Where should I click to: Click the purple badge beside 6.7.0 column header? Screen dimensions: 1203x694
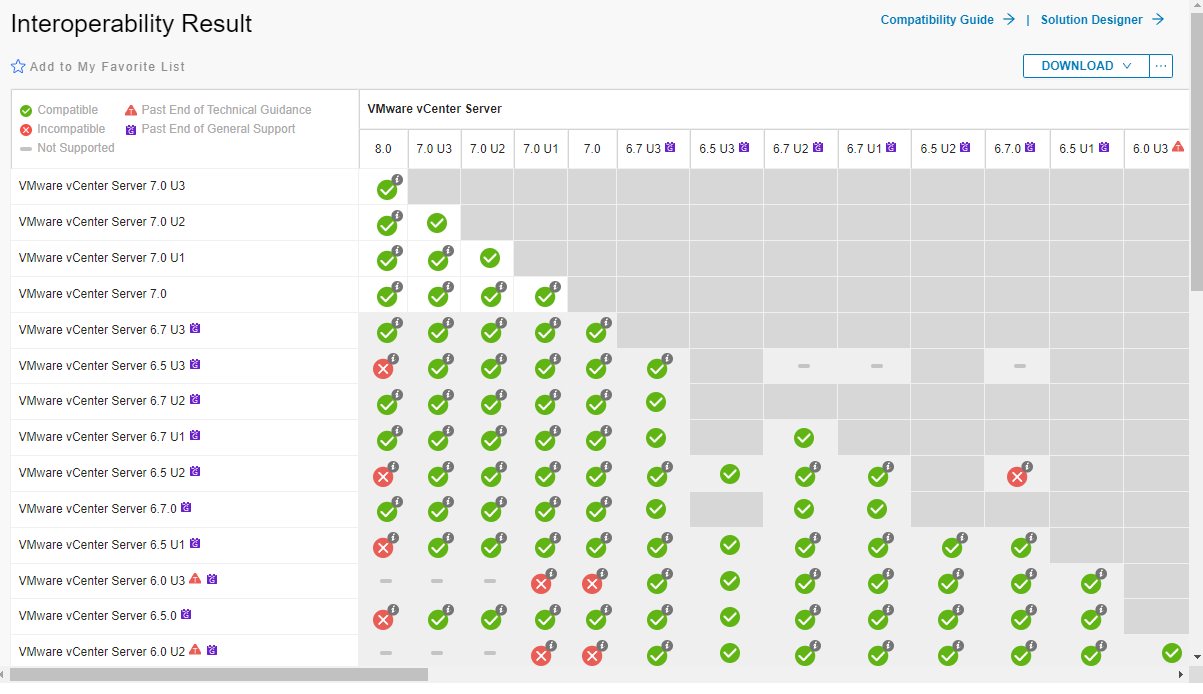tap(1029, 148)
